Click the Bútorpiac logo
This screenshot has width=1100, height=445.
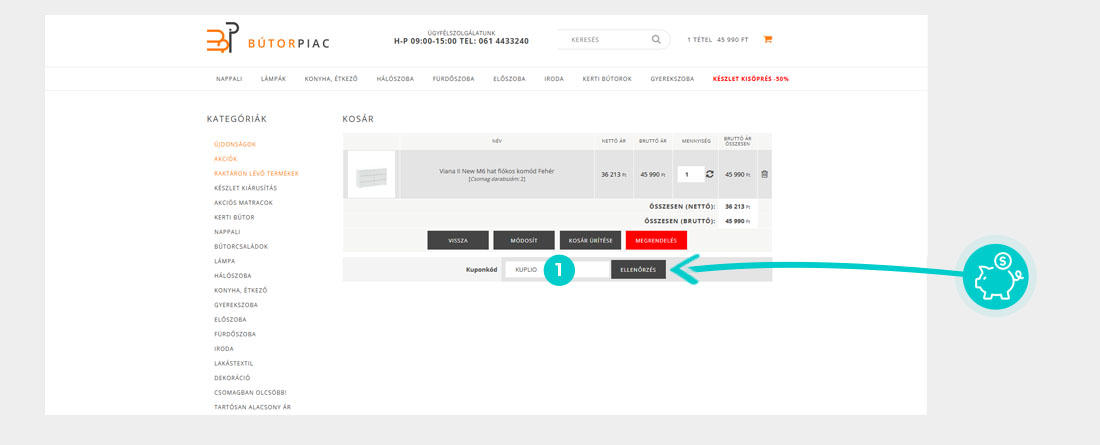pos(267,39)
